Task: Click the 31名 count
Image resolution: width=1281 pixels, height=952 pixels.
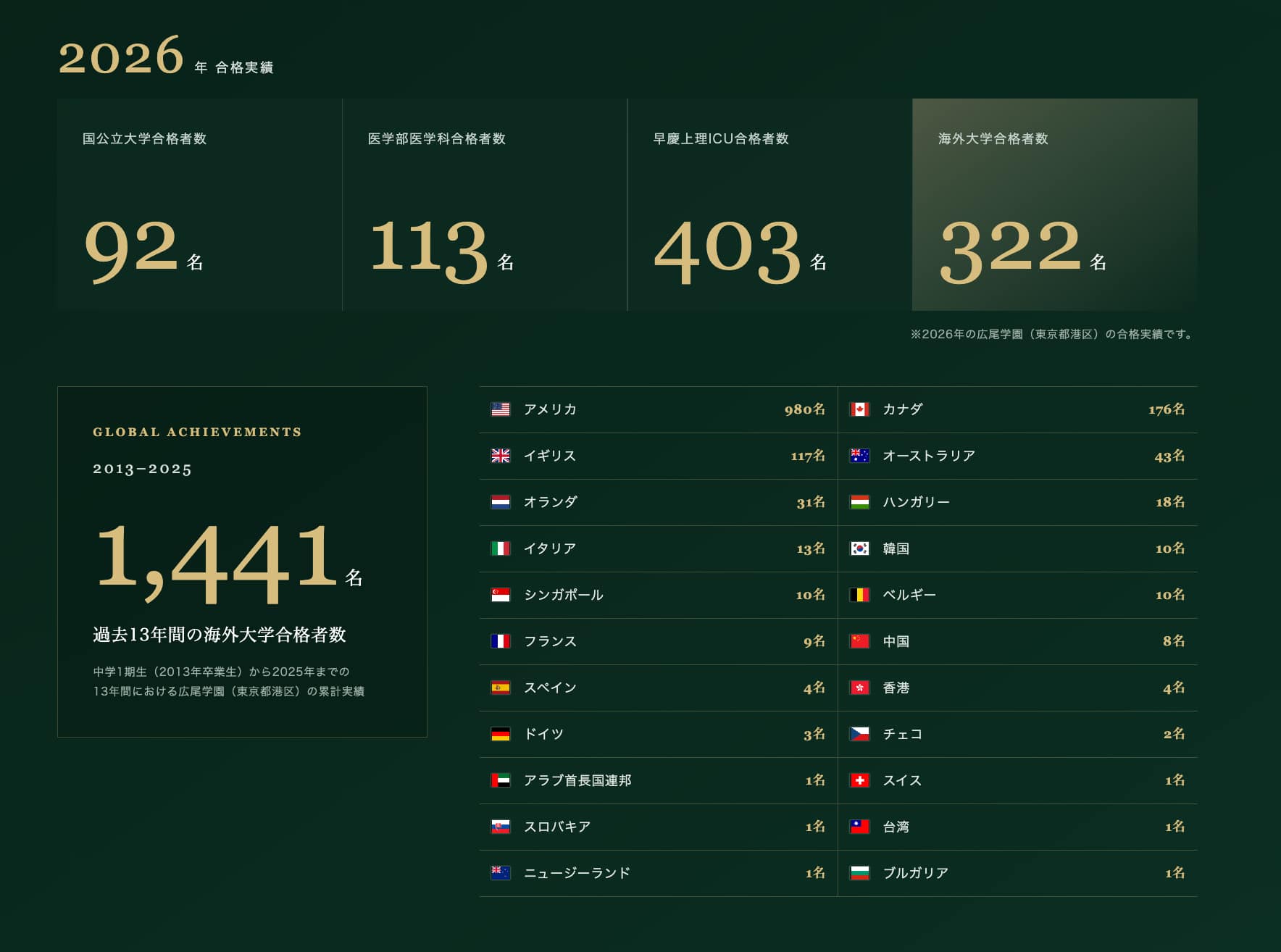Action: (811, 502)
